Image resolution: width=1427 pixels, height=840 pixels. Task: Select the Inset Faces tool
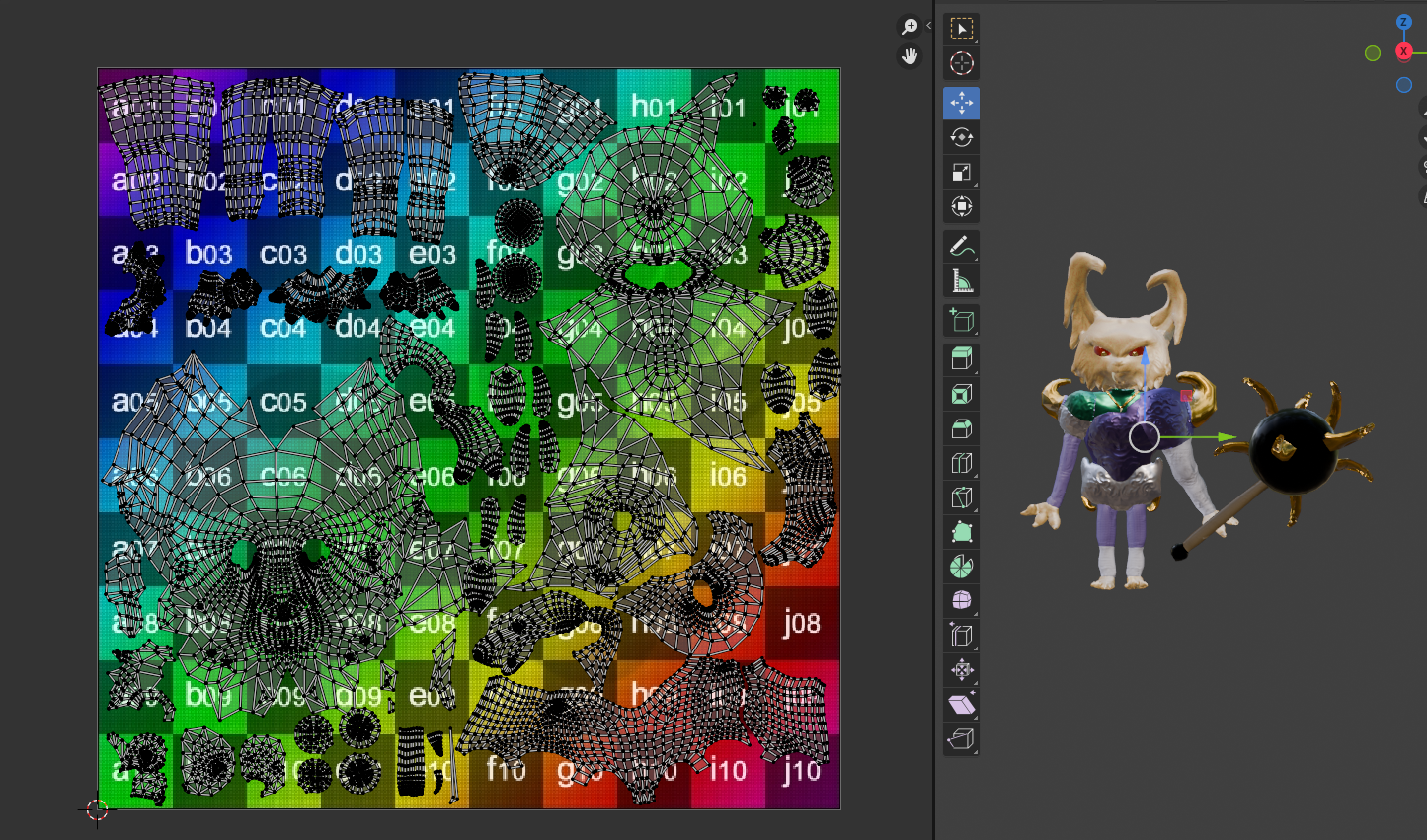tap(961, 395)
